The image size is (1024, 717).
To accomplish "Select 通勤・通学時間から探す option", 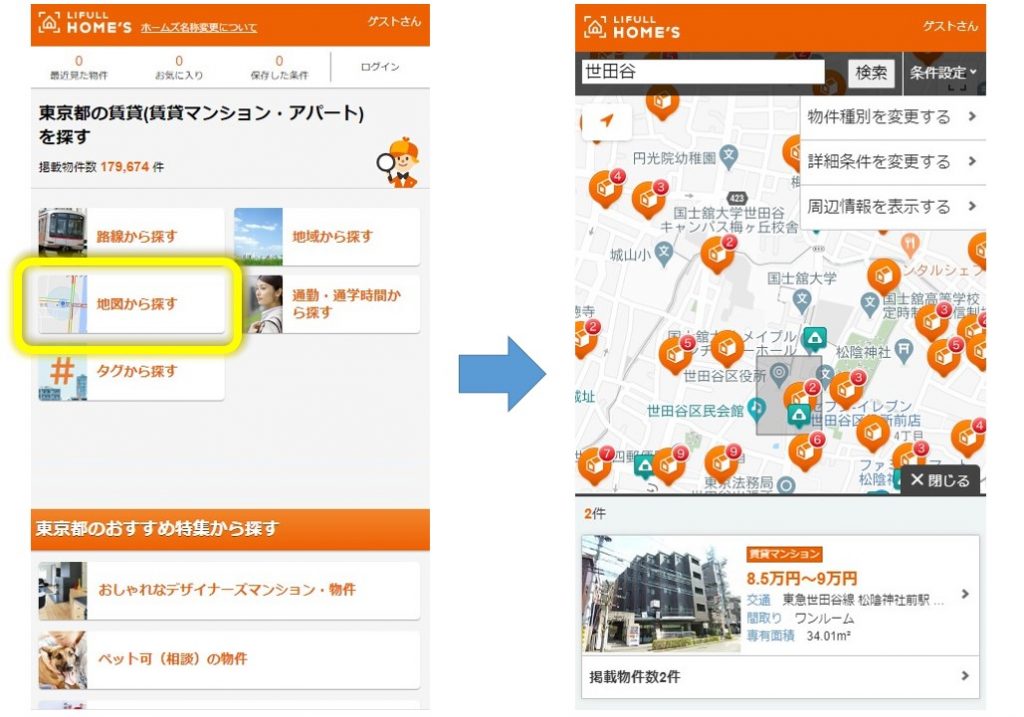I will (327, 304).
